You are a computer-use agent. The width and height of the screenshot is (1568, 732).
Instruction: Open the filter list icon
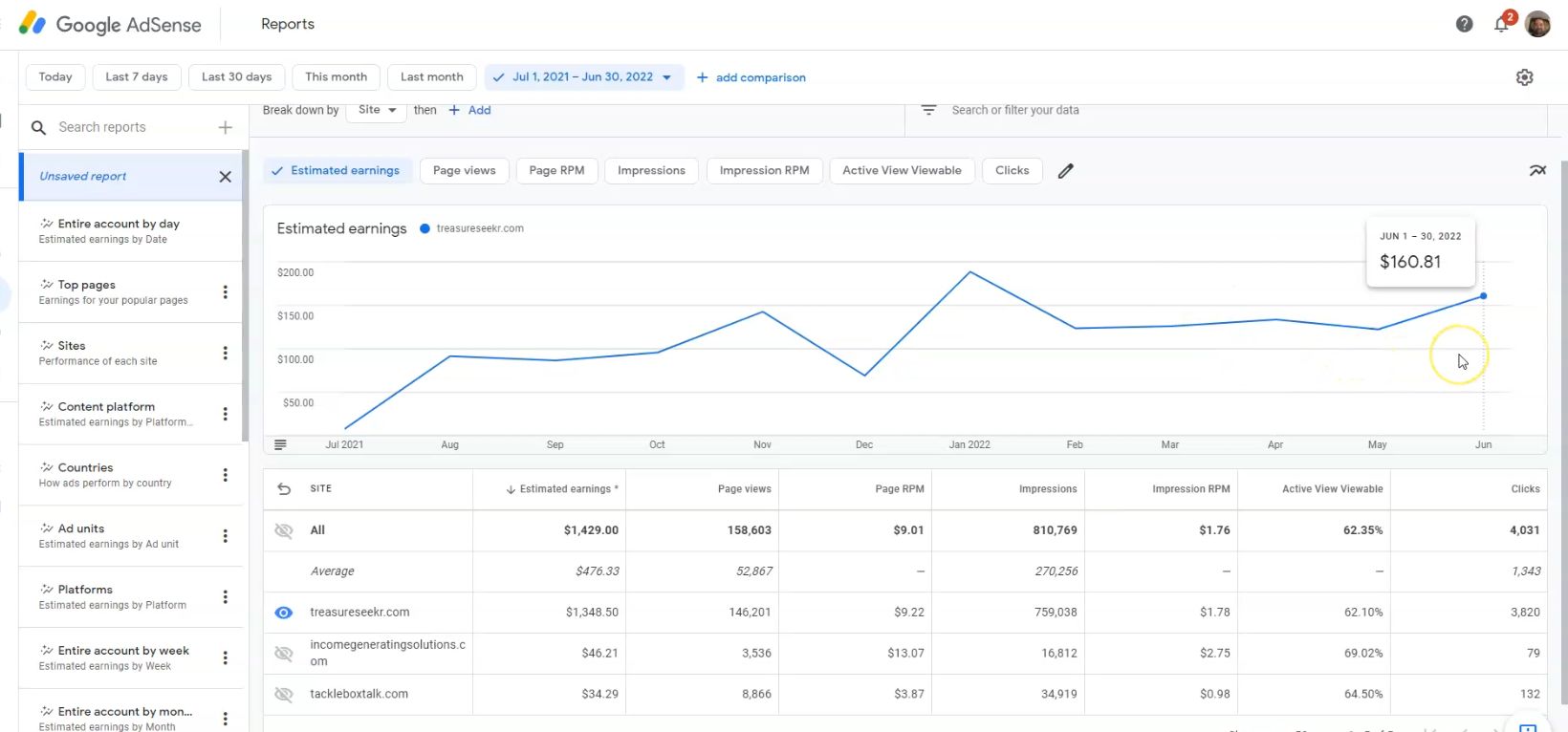(928, 110)
